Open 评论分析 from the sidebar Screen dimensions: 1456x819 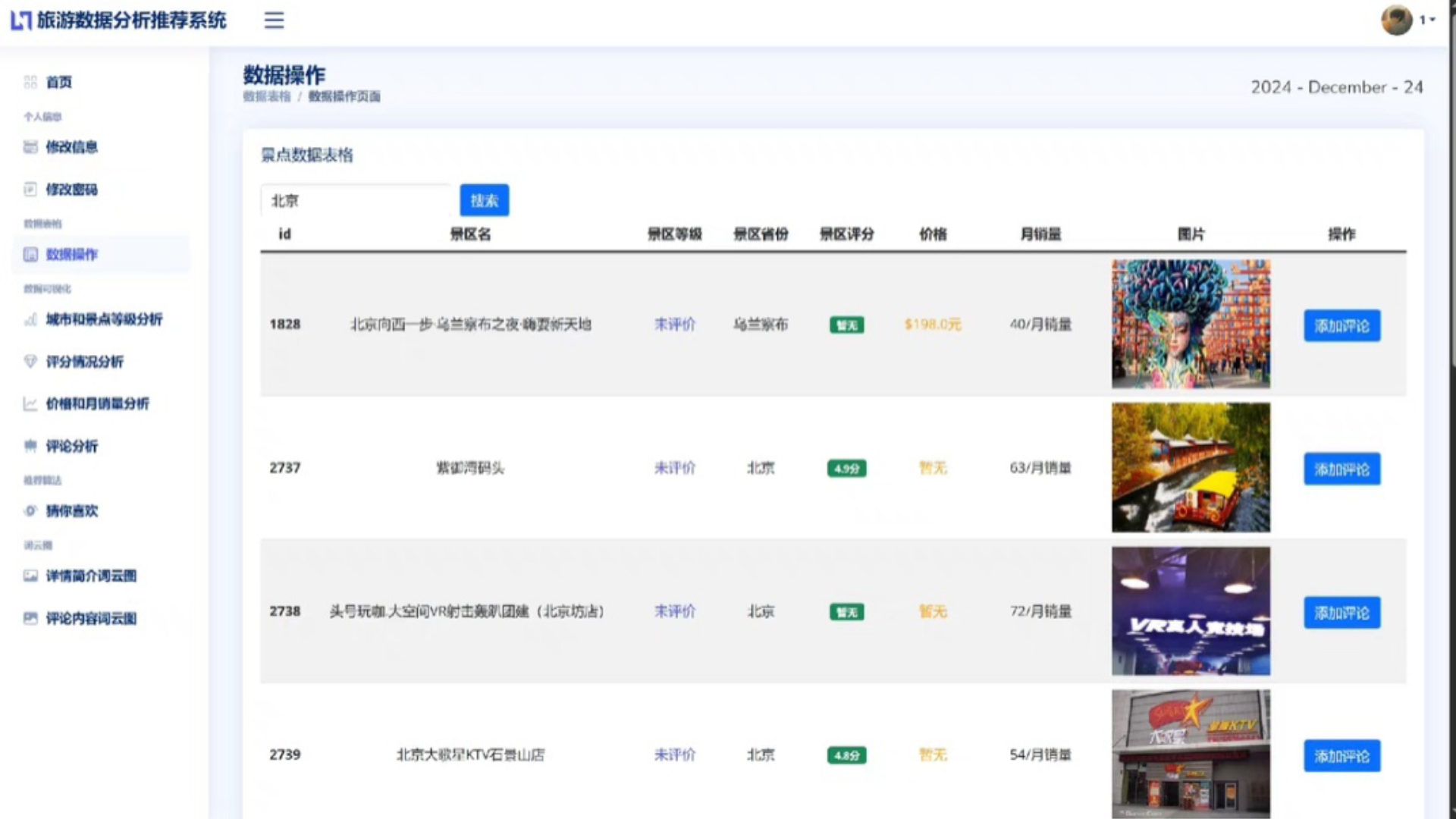[x=71, y=446]
